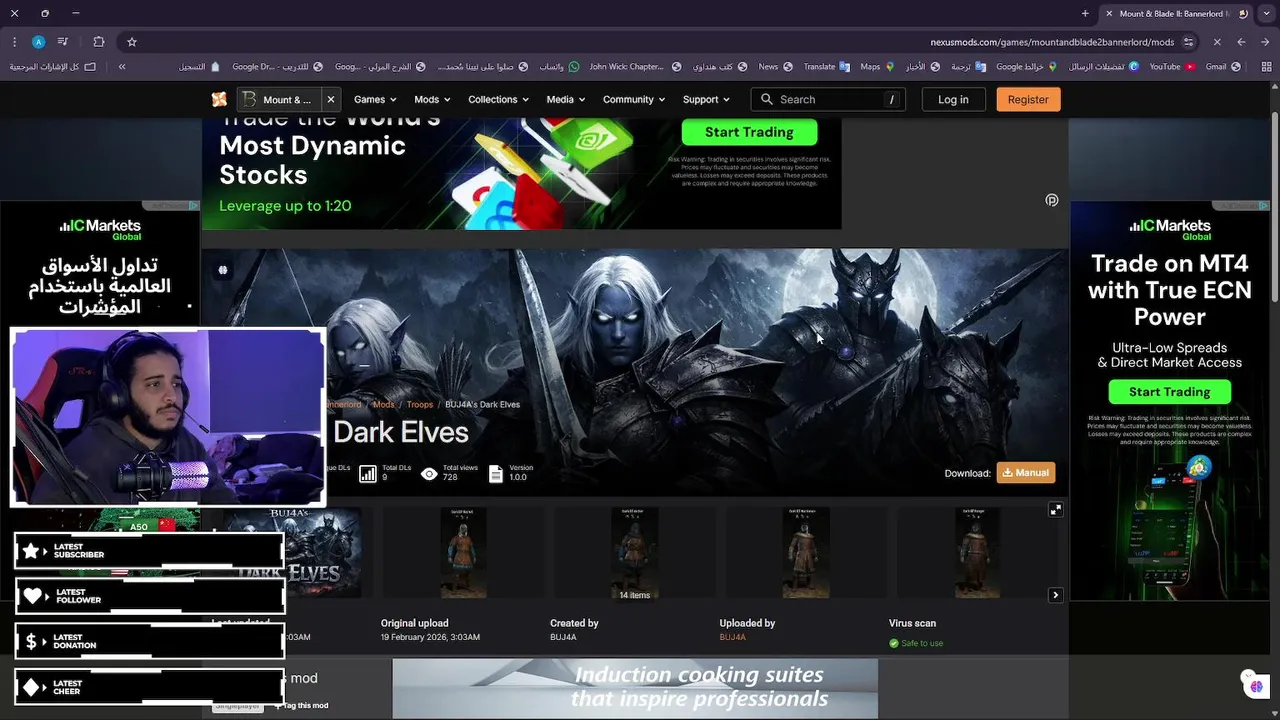Click the Log in button
The height and width of the screenshot is (720, 1280).
coord(953,99)
